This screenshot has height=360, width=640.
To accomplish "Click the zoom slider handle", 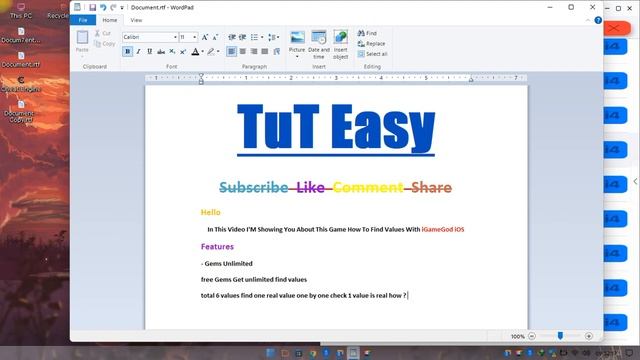I will coord(560,336).
